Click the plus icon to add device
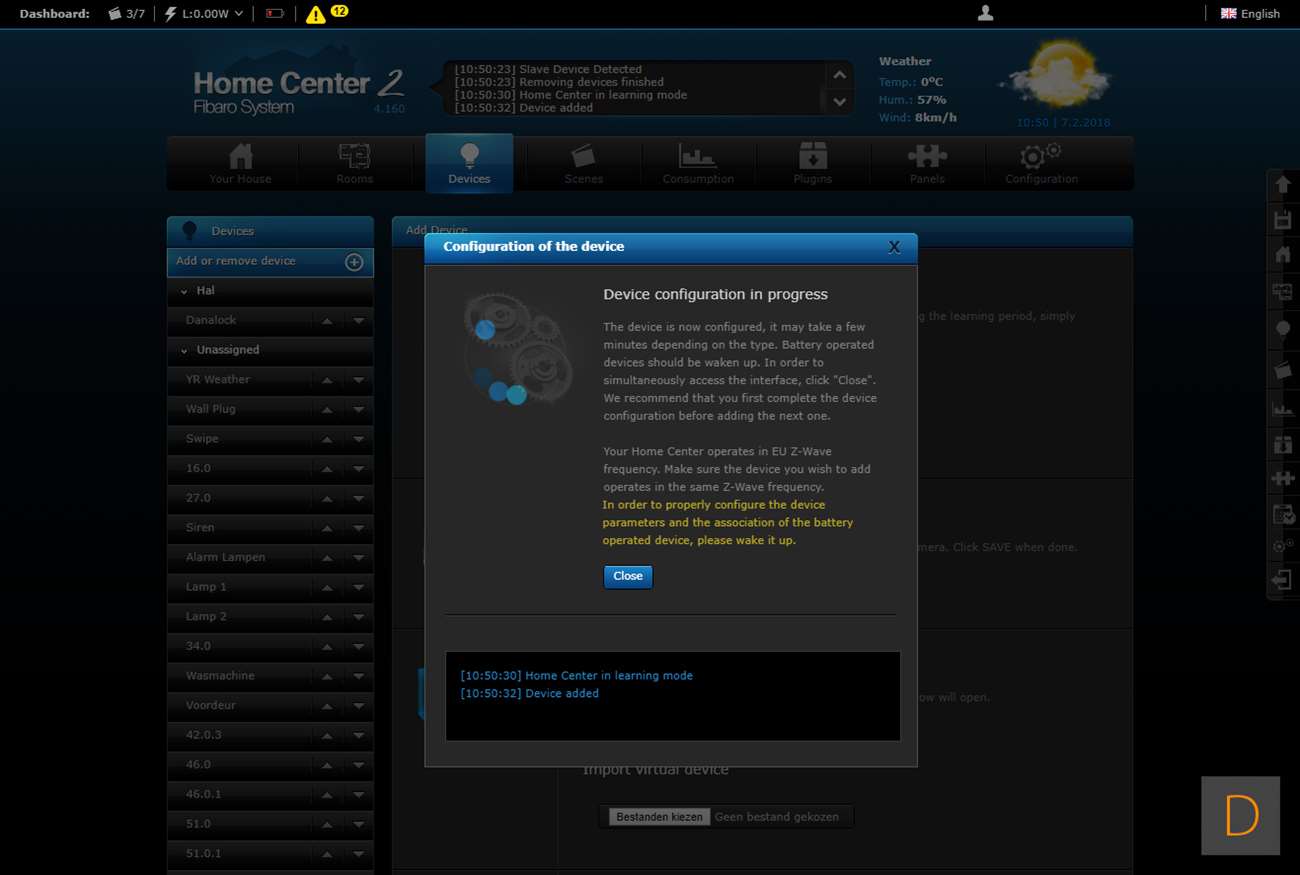Image resolution: width=1300 pixels, height=875 pixels. (354, 262)
